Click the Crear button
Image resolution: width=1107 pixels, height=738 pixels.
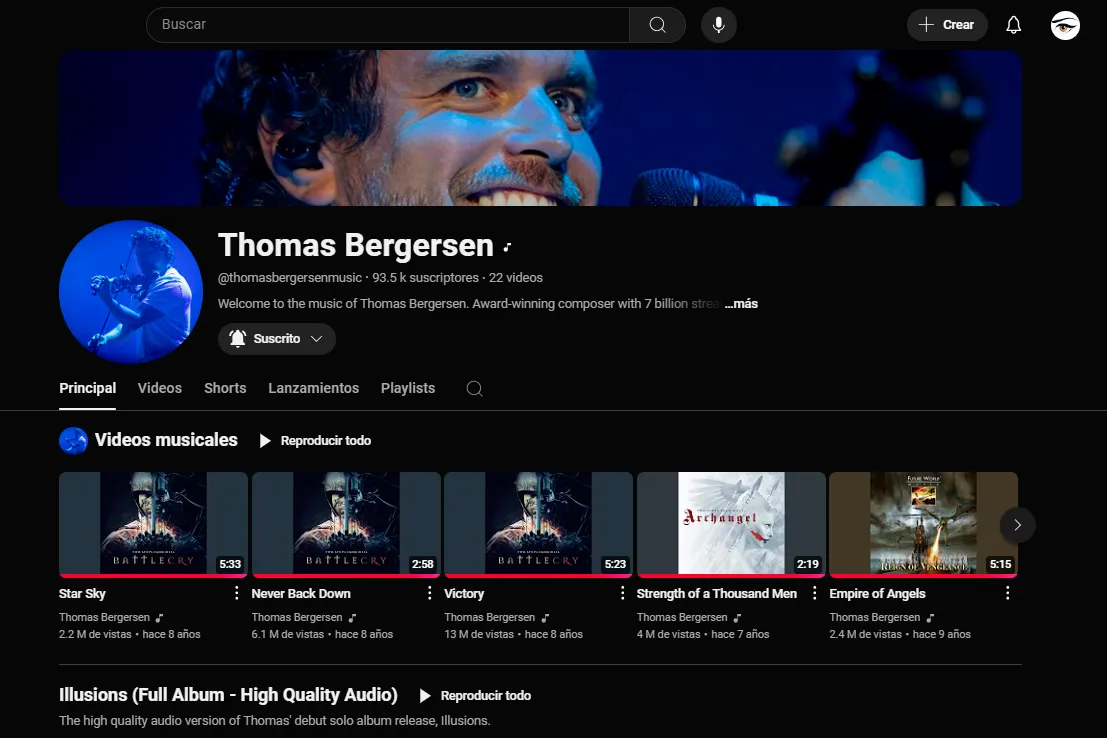tap(947, 25)
